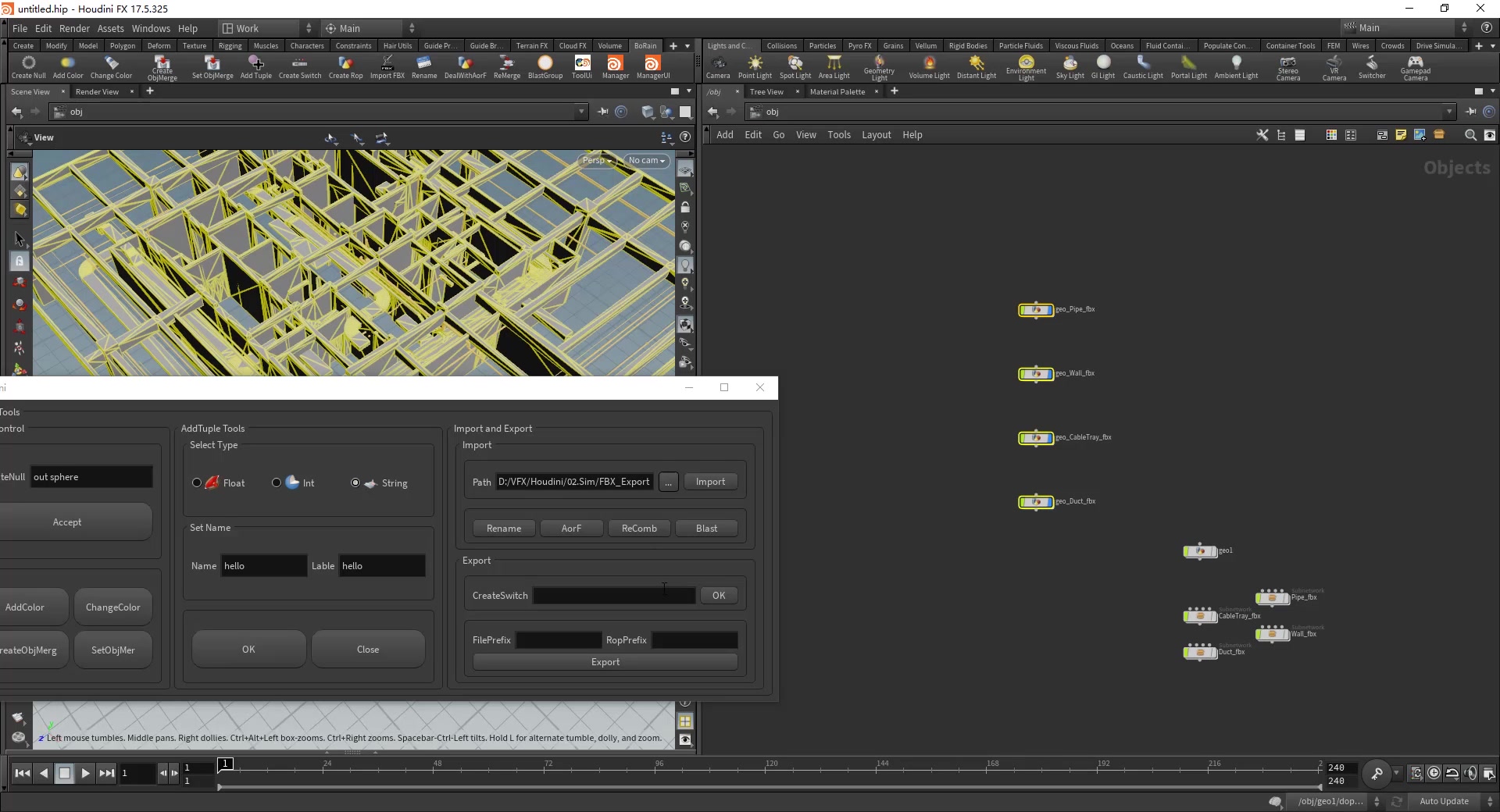
Task: Click the Environment Light shelf tool
Action: 1026,67
